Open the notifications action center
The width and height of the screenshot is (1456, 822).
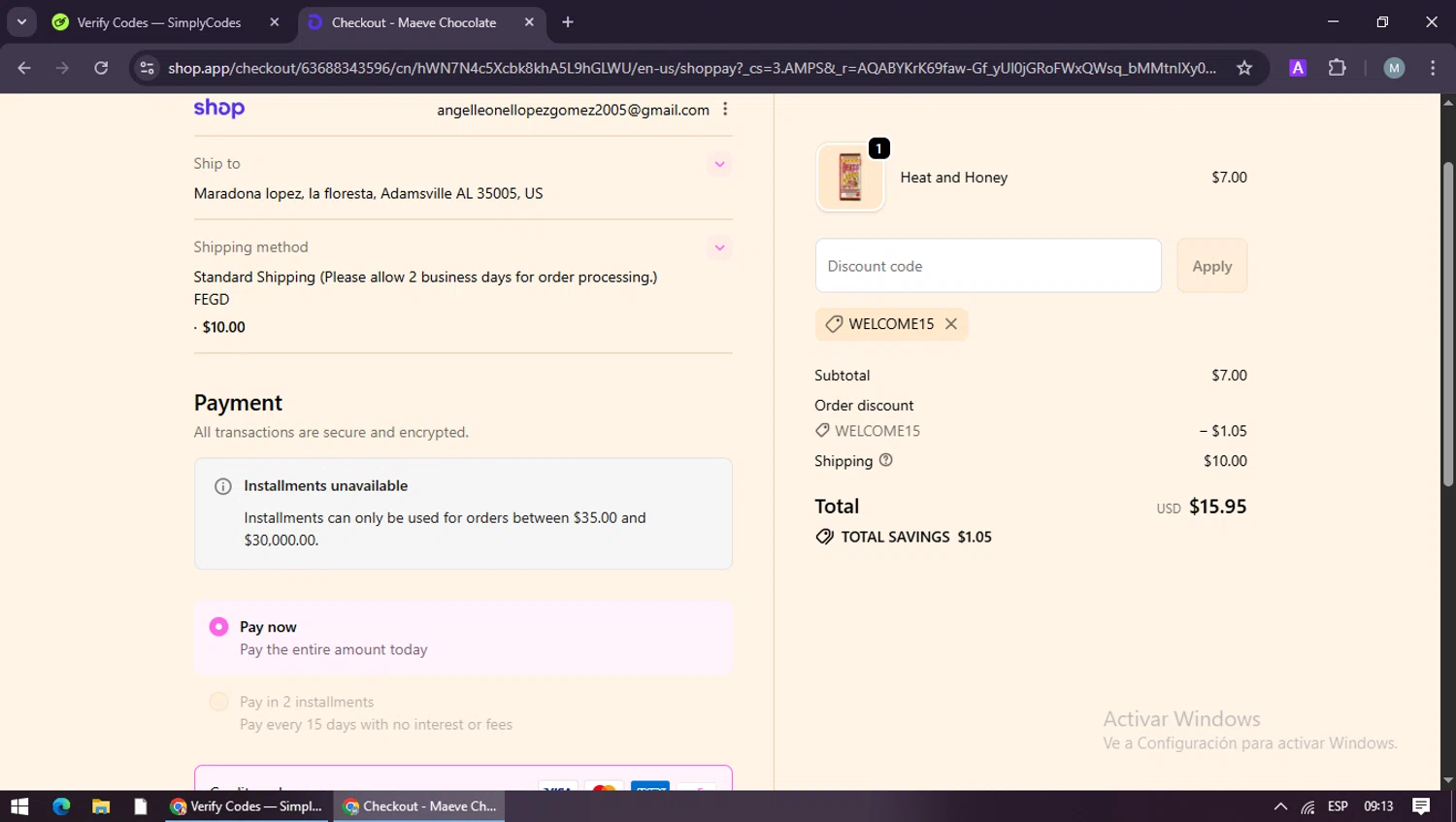pos(1421,806)
